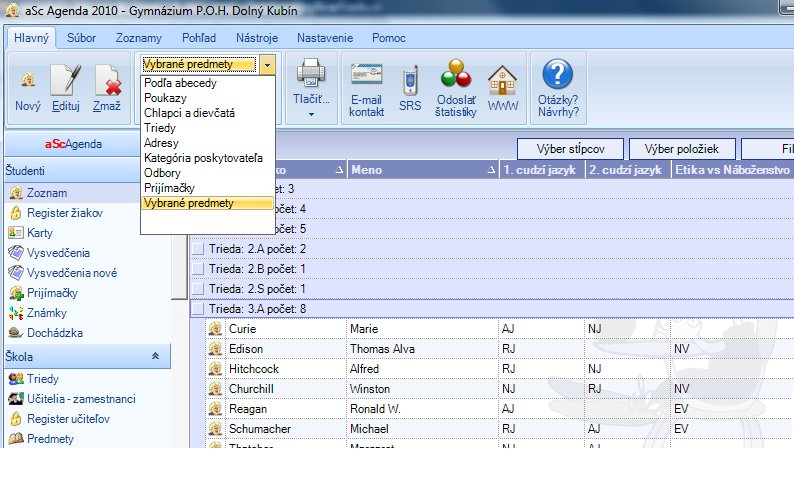Tick checkbox for Trieda: 2.B

pos(198,269)
